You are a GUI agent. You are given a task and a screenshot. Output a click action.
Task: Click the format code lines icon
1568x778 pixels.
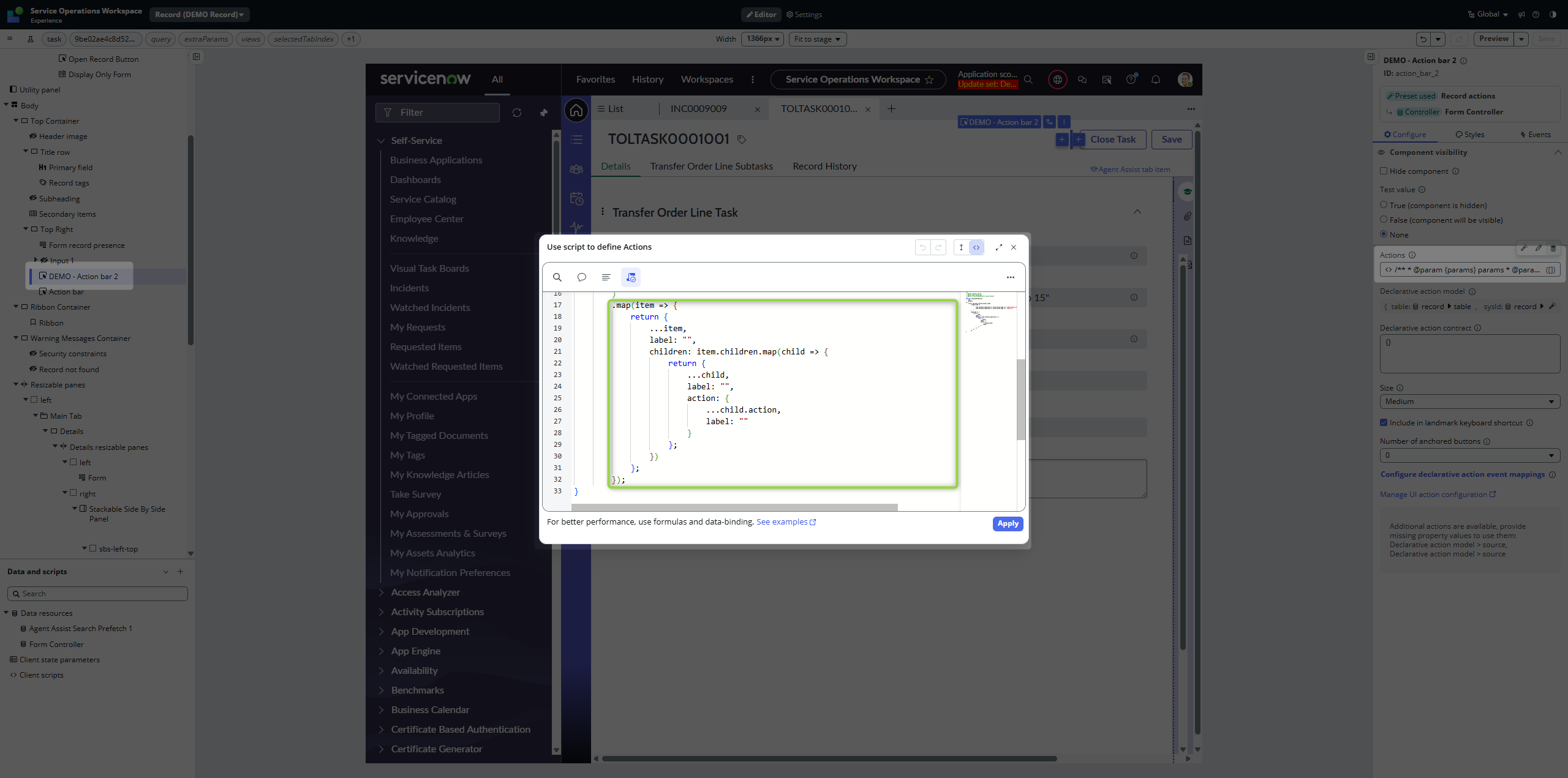pos(606,277)
